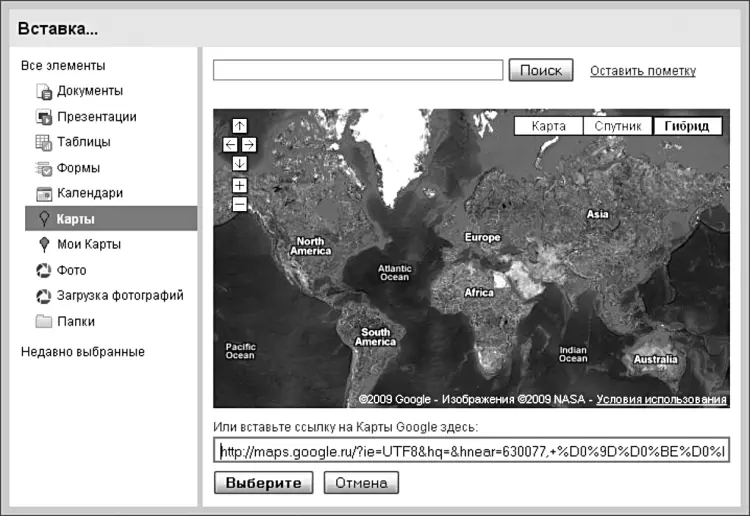Image resolution: width=750 pixels, height=516 pixels.
Task: Open the Мои Карты category
Action: [x=89, y=244]
